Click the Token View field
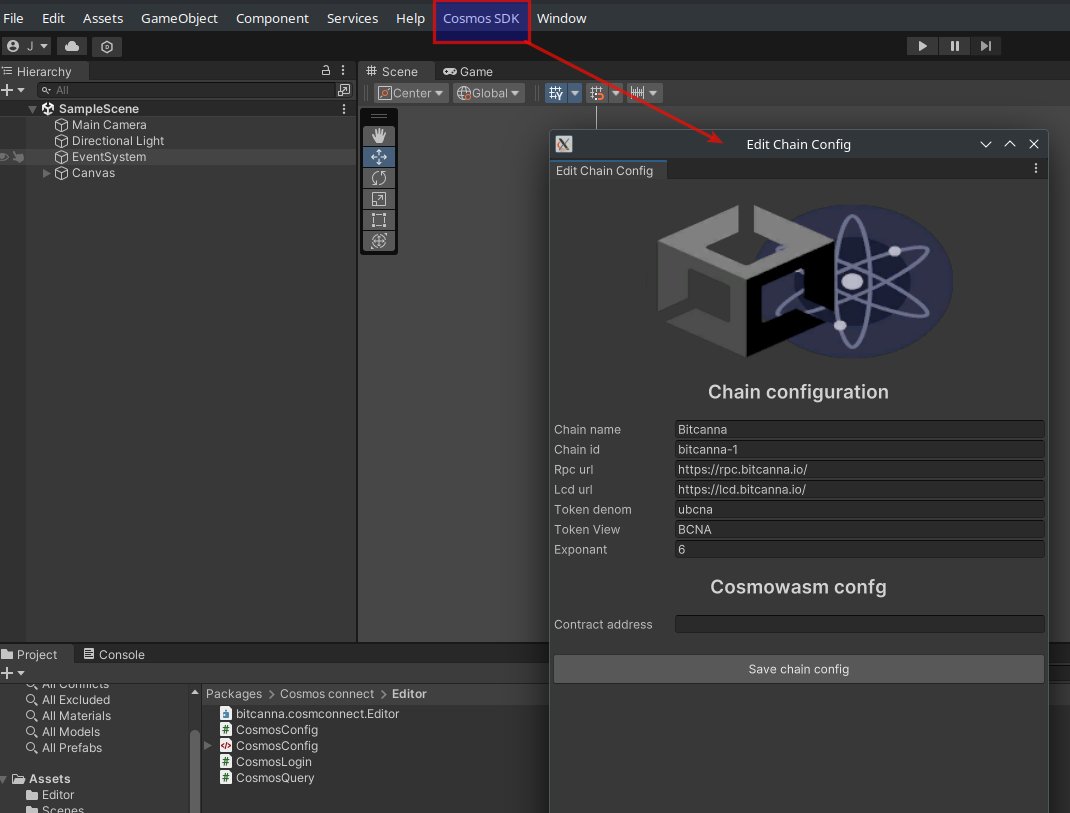 pos(859,530)
